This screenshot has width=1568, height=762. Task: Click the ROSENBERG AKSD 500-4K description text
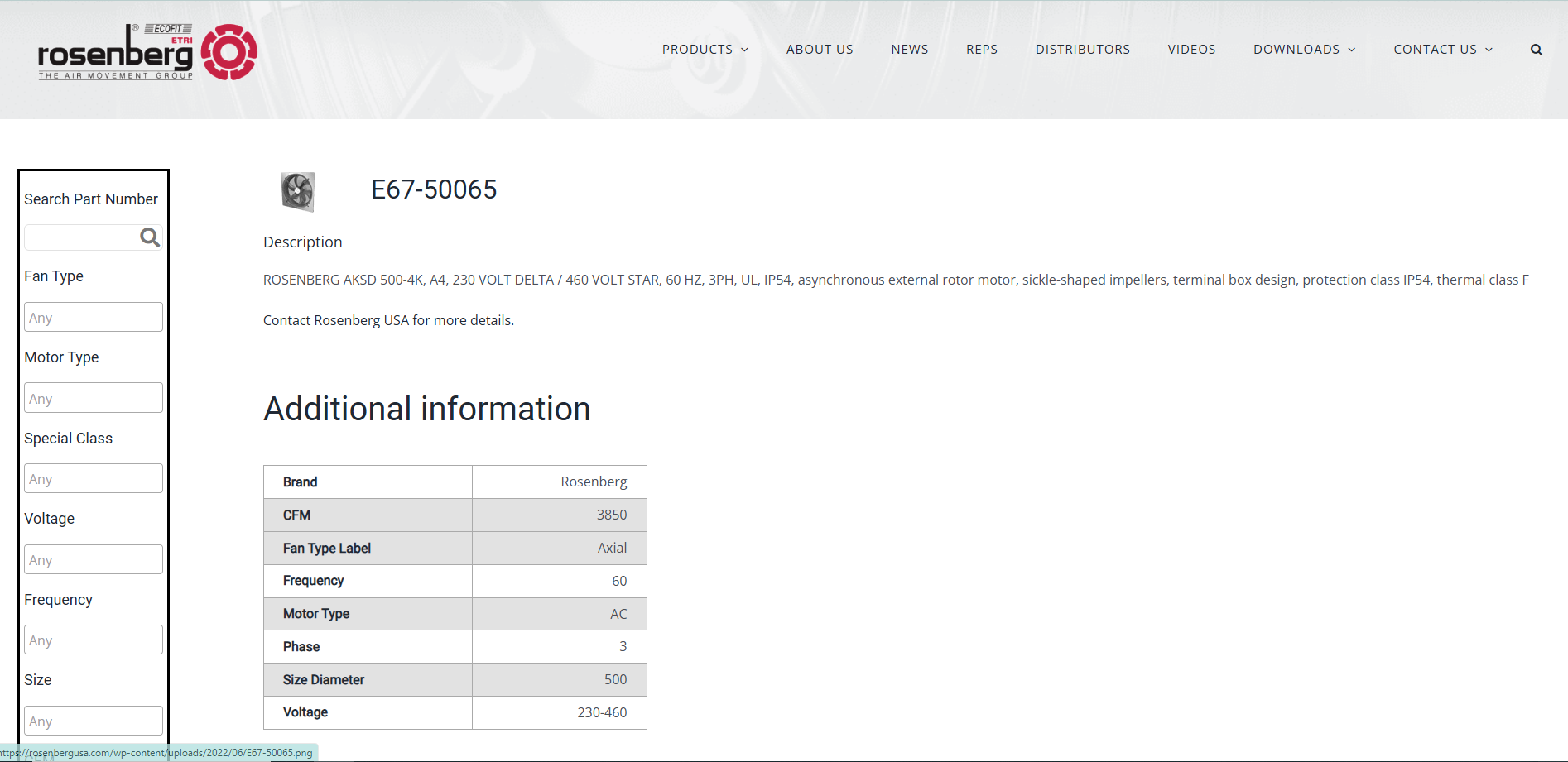coord(896,280)
